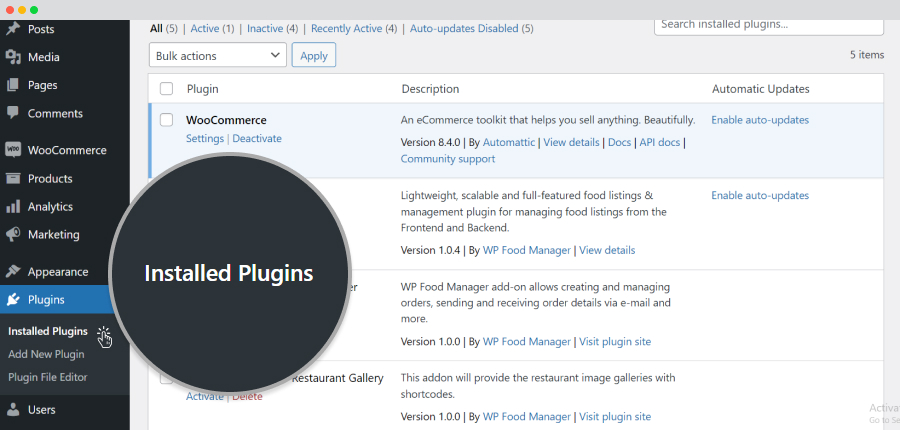900x430 pixels.
Task: Open WooCommerce sidebar menu item
Action: coord(65,150)
